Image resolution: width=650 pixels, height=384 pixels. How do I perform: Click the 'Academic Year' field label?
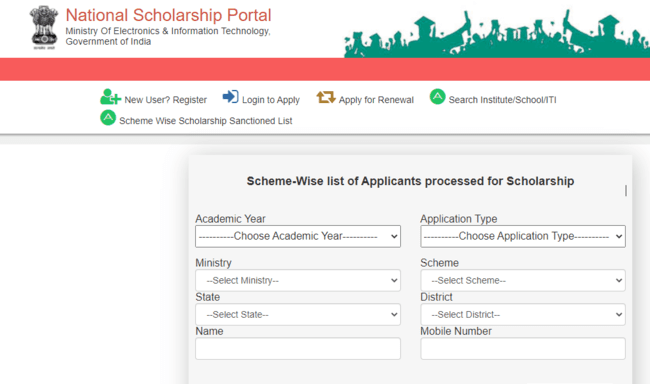click(230, 219)
